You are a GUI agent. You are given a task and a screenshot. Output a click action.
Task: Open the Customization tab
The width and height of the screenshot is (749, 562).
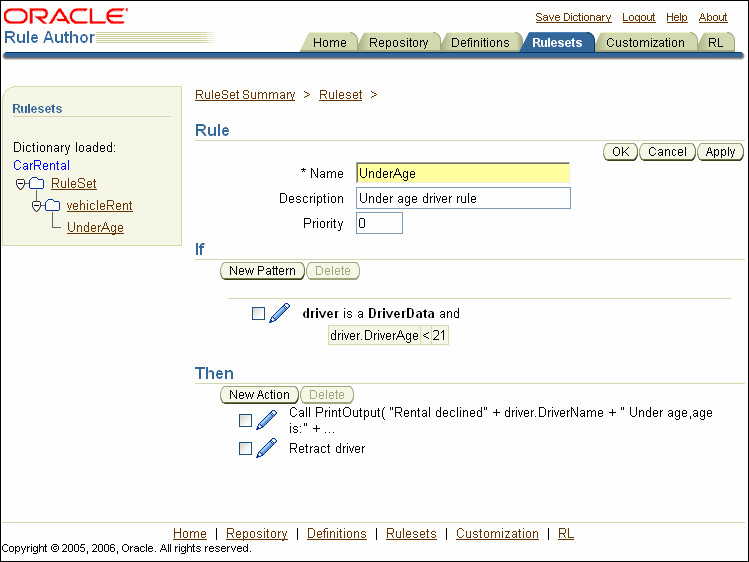pos(645,42)
